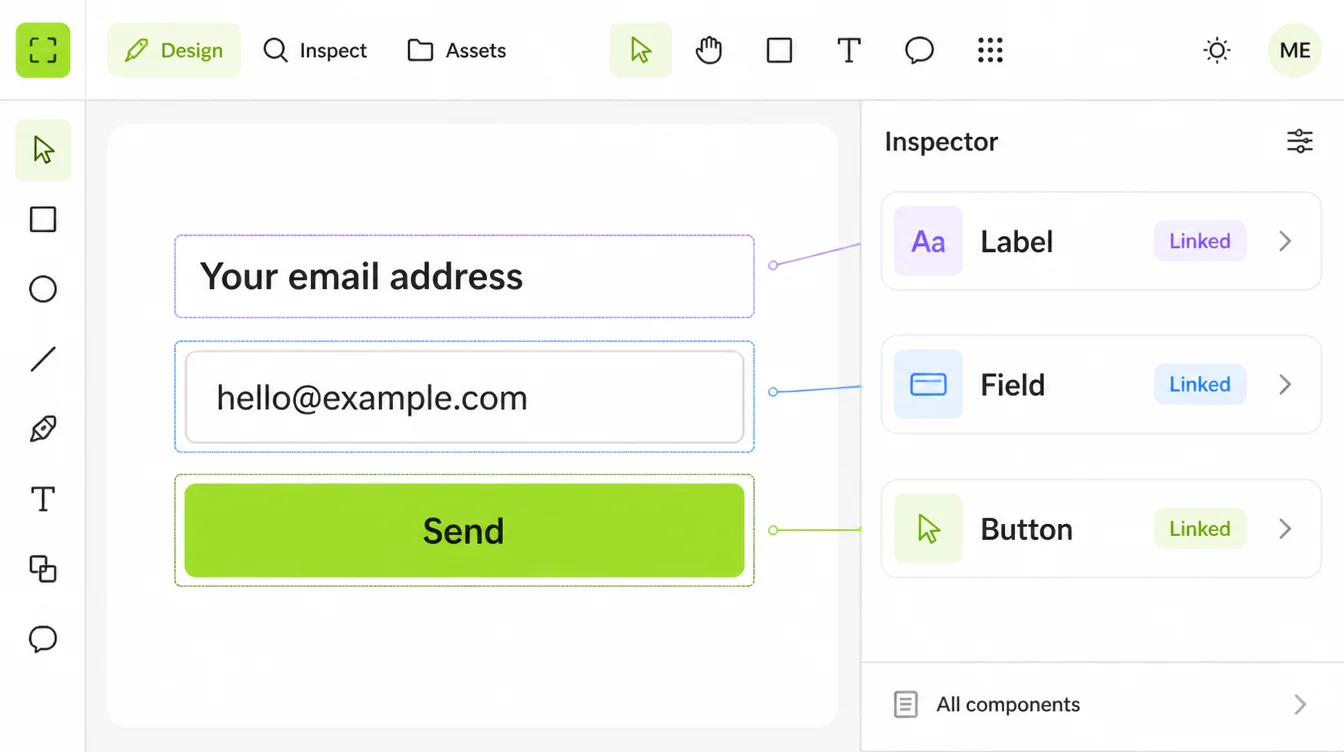Click the Aa icon on the Label card
This screenshot has height=752, width=1344.
coord(928,241)
